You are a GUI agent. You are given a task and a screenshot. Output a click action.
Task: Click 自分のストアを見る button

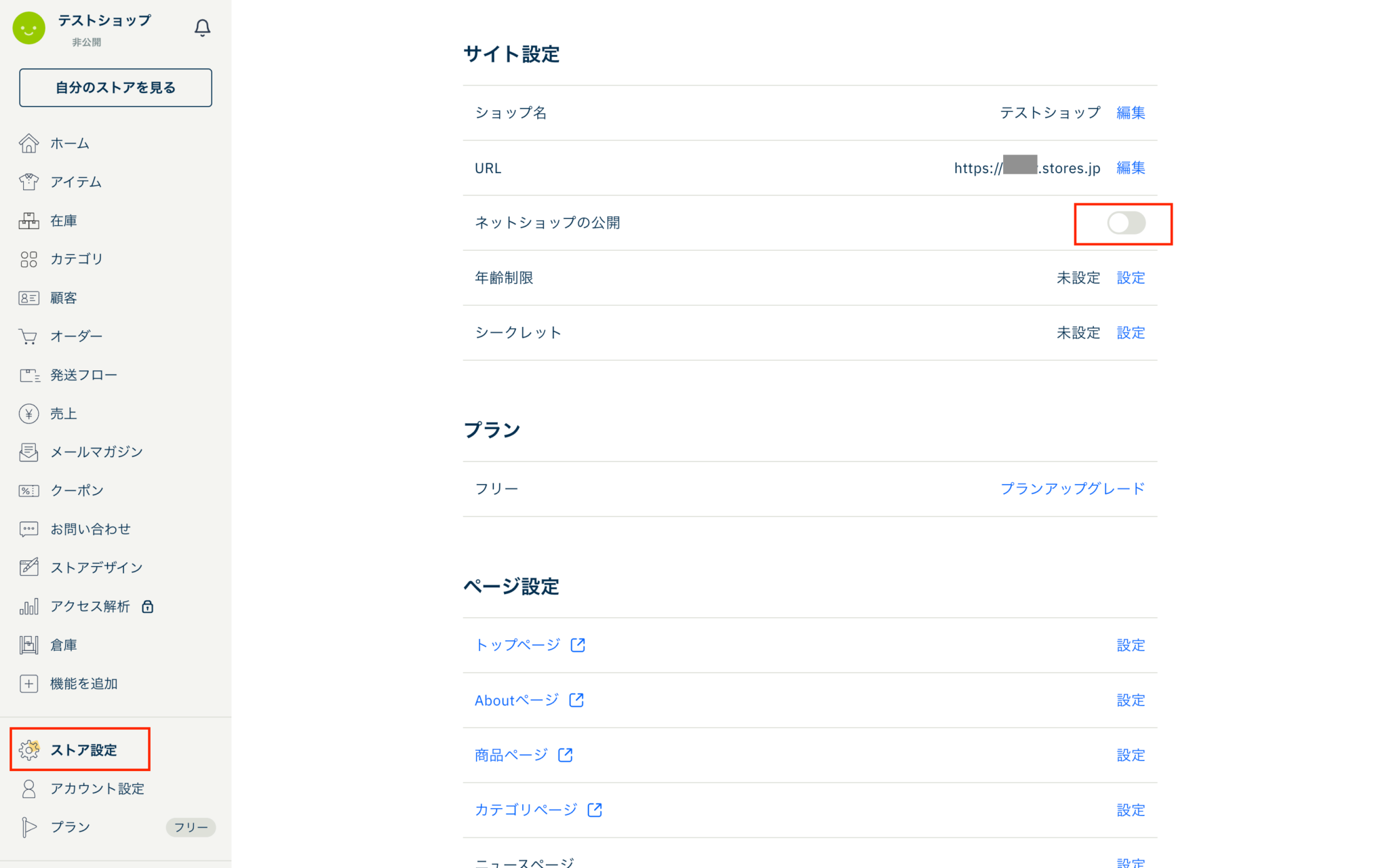[x=115, y=87]
